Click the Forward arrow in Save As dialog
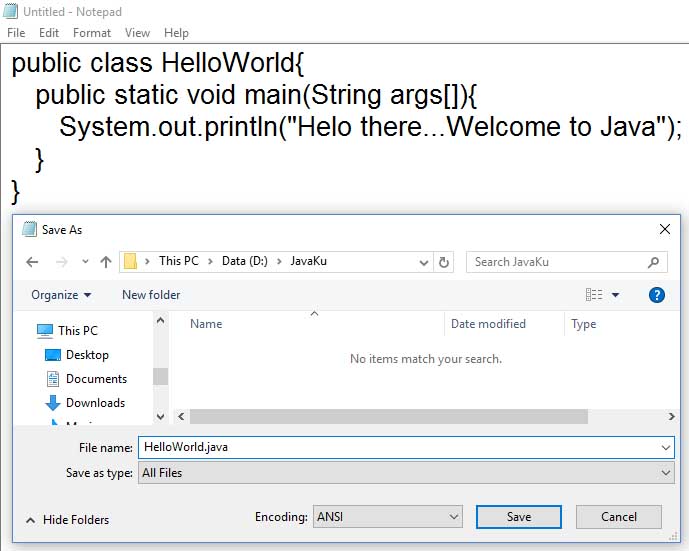The width and height of the screenshot is (689, 551). click(x=62, y=262)
